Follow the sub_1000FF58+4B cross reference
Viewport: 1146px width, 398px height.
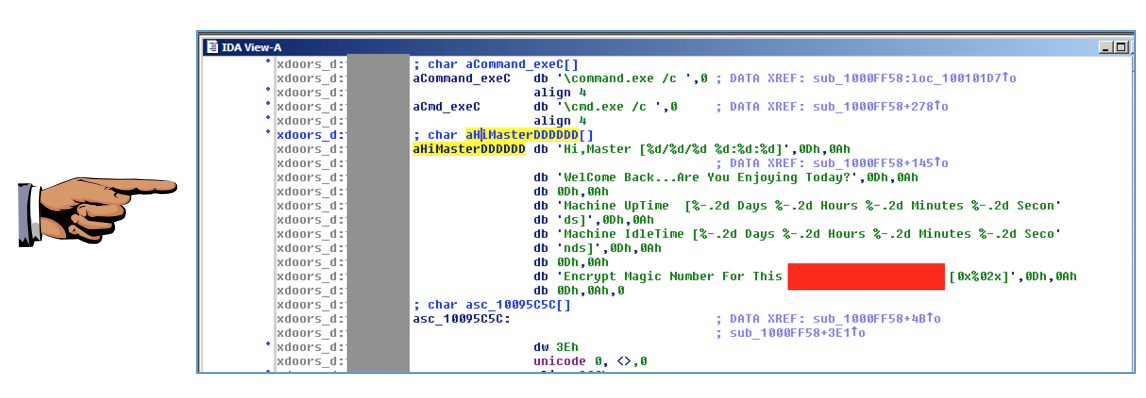[x=877, y=319]
